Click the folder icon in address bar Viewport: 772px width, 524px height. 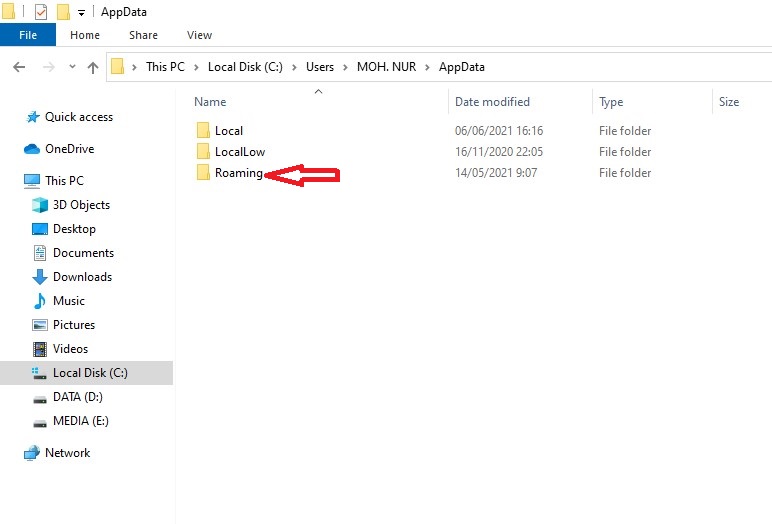pos(117,66)
